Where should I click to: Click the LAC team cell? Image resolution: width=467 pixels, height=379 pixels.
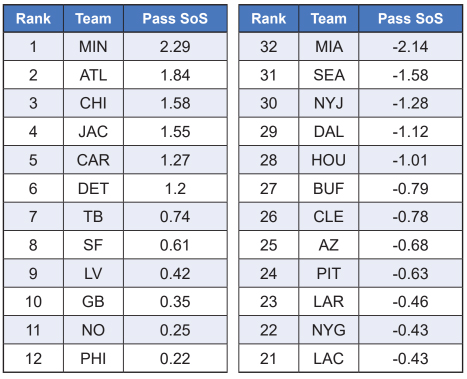(329, 359)
